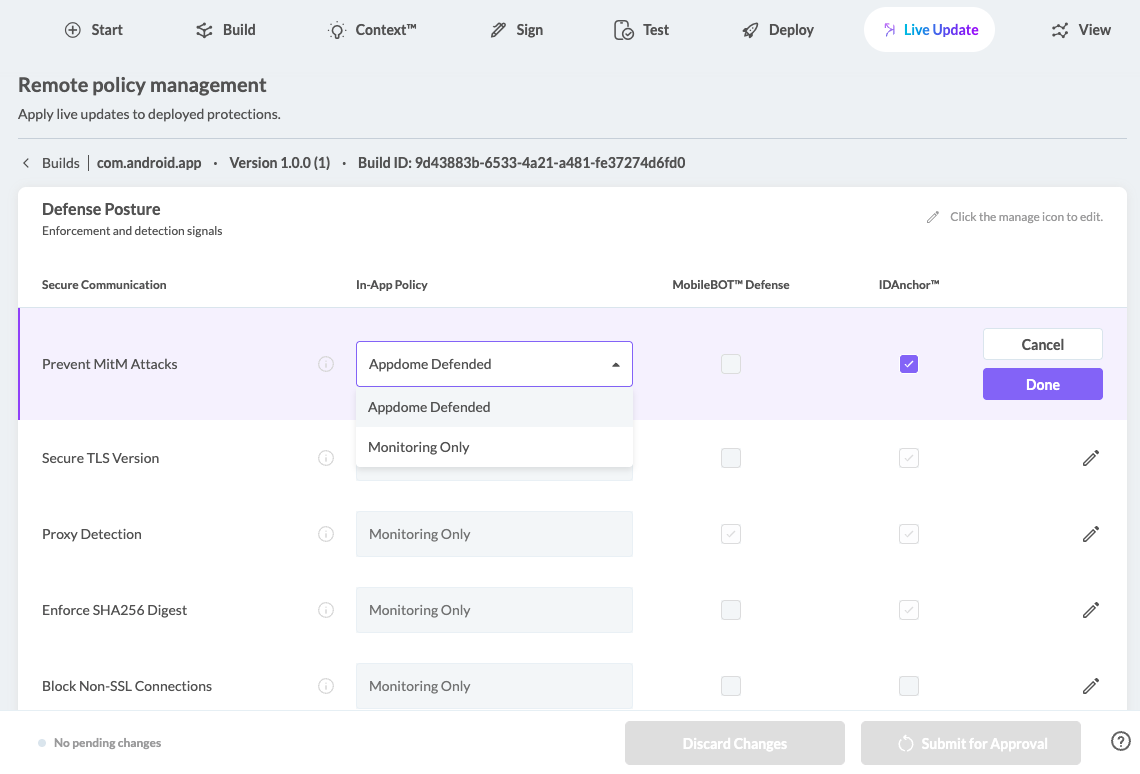This screenshot has height=774, width=1140.
Task: Click the edit pencil for Enforce SHA256 Digest
Action: point(1090,610)
